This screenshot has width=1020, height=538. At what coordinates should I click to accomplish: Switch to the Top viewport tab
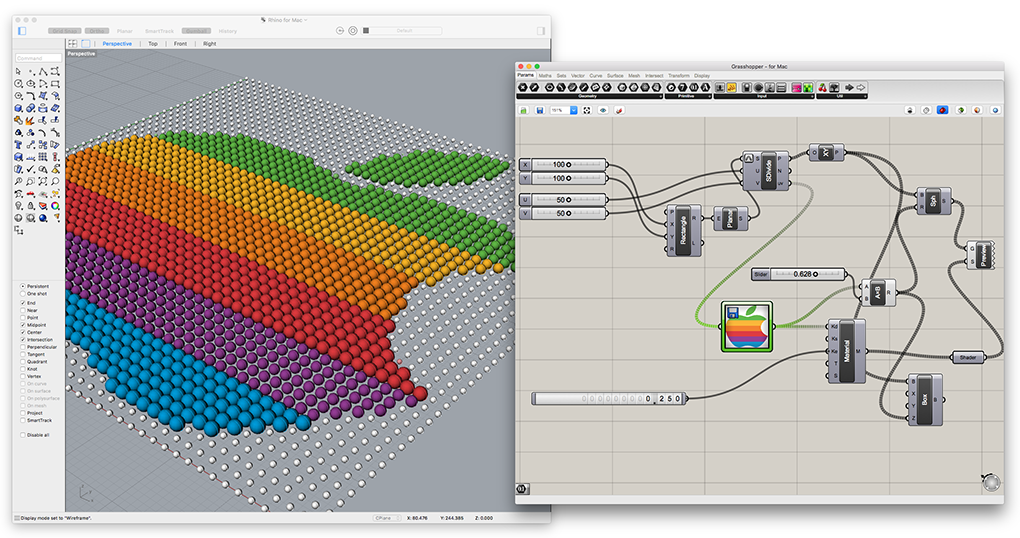tap(153, 44)
